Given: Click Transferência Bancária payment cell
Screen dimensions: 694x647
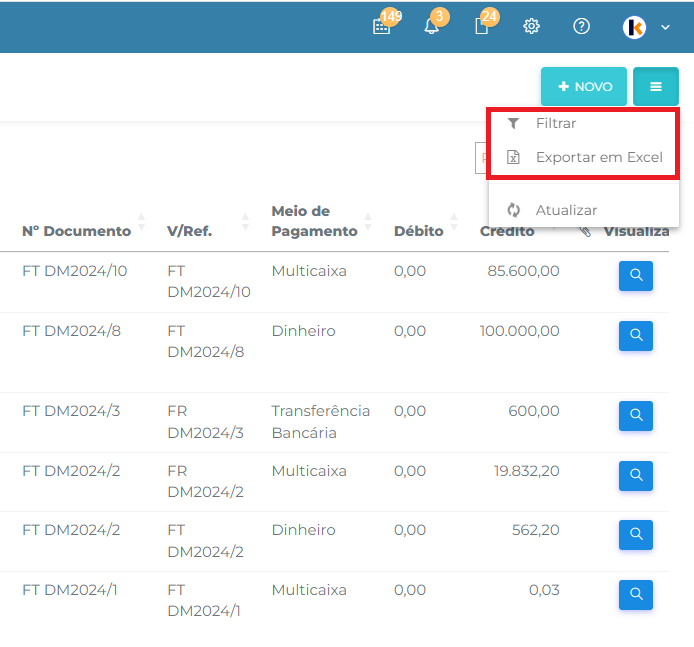Looking at the screenshot, I should point(320,422).
